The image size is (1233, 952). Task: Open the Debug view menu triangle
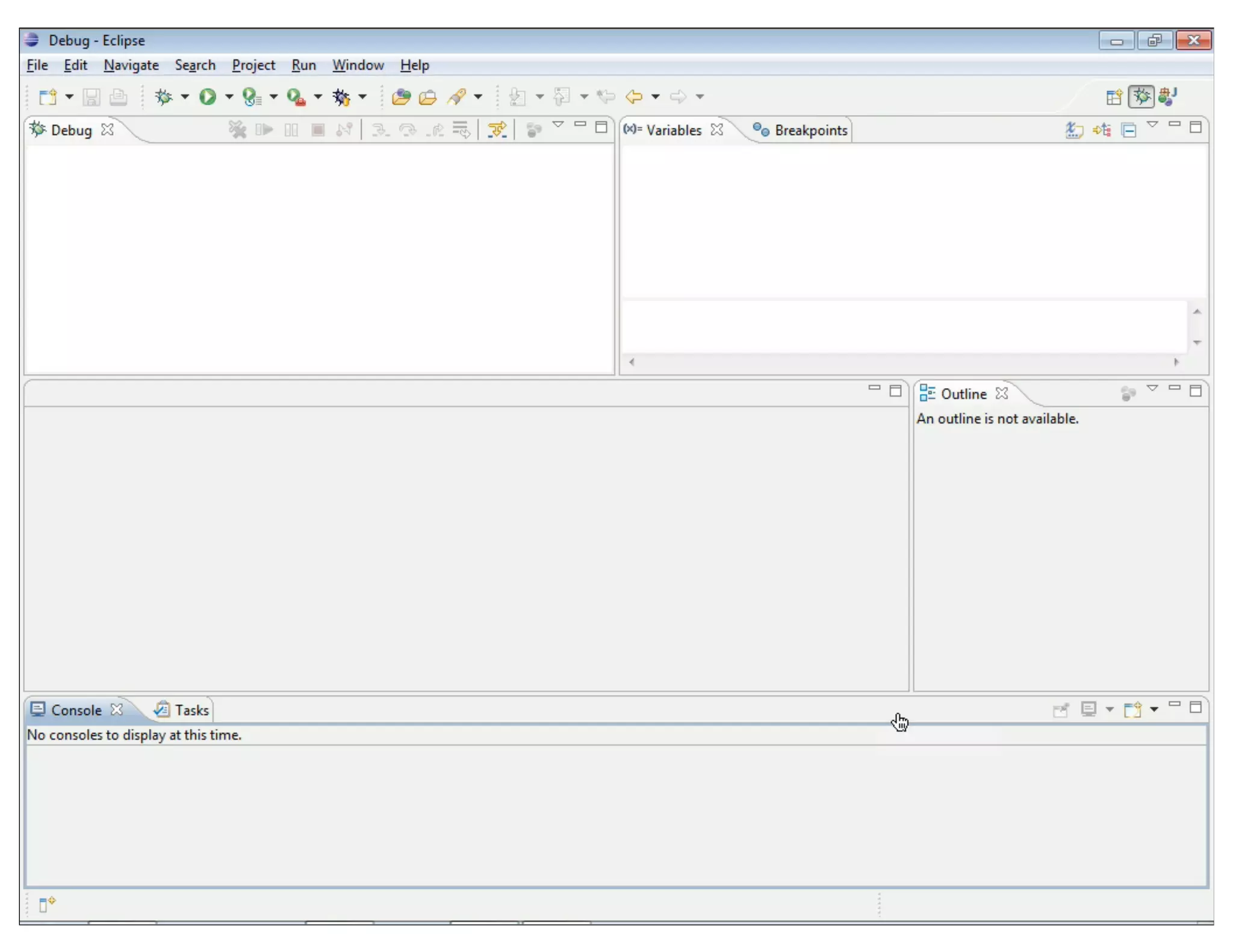click(x=558, y=125)
